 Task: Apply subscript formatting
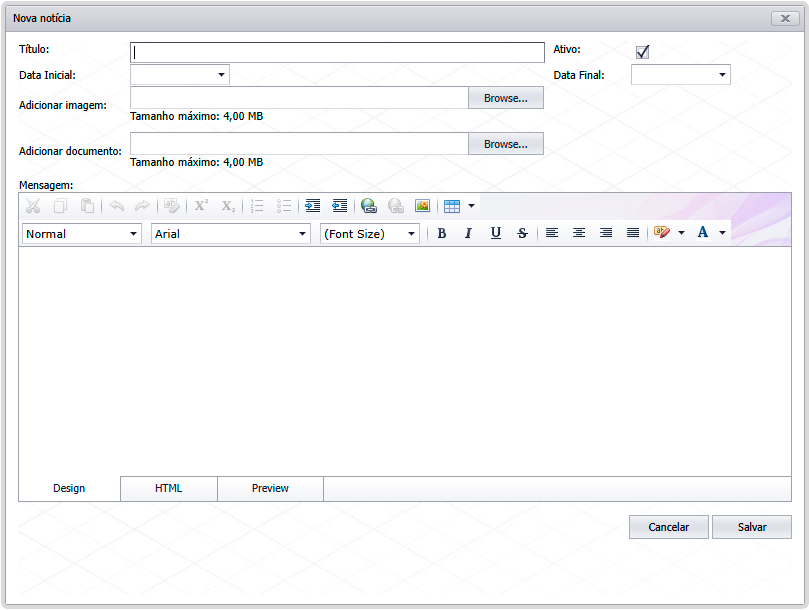228,206
